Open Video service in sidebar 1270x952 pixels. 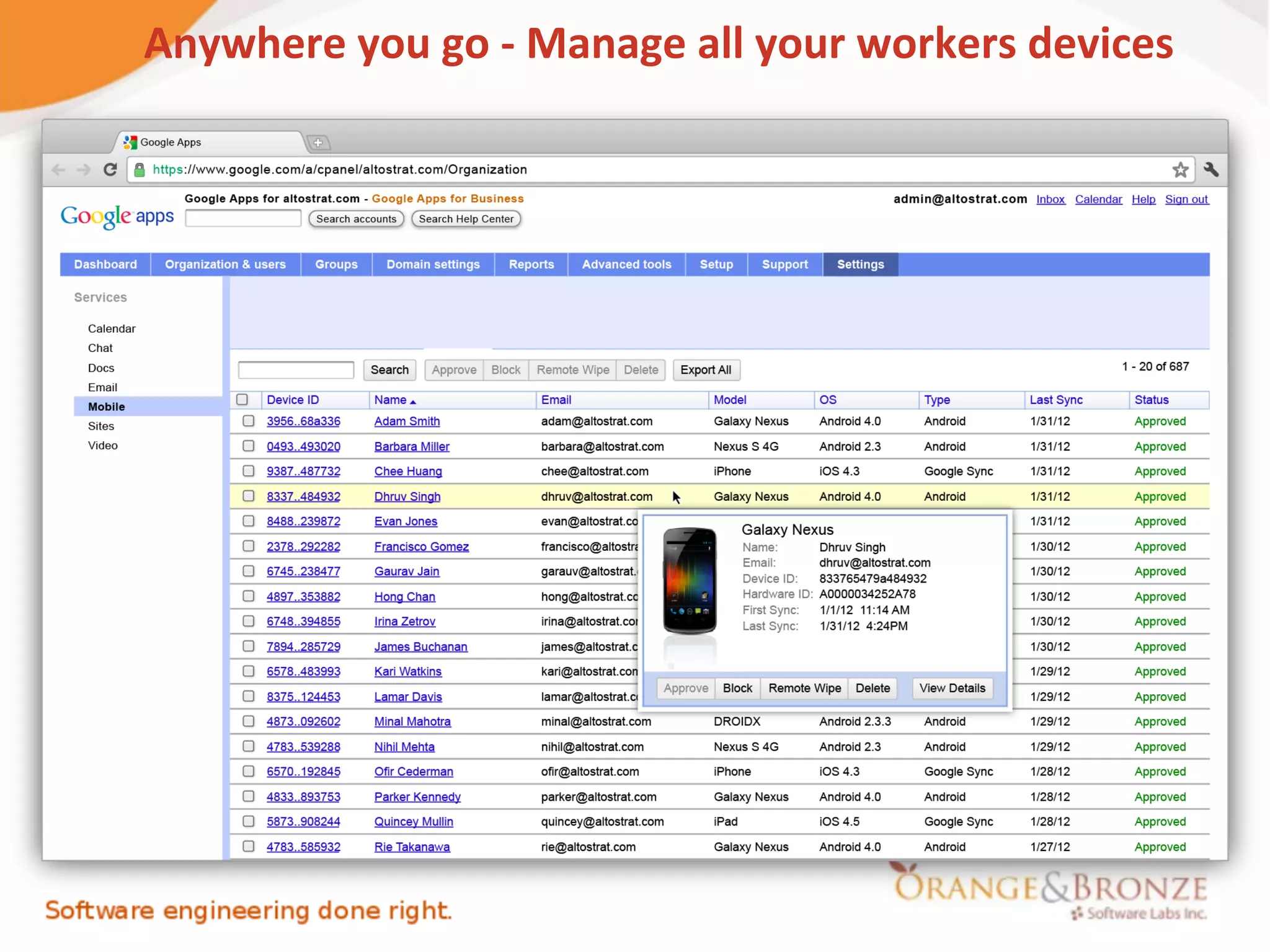pos(103,445)
